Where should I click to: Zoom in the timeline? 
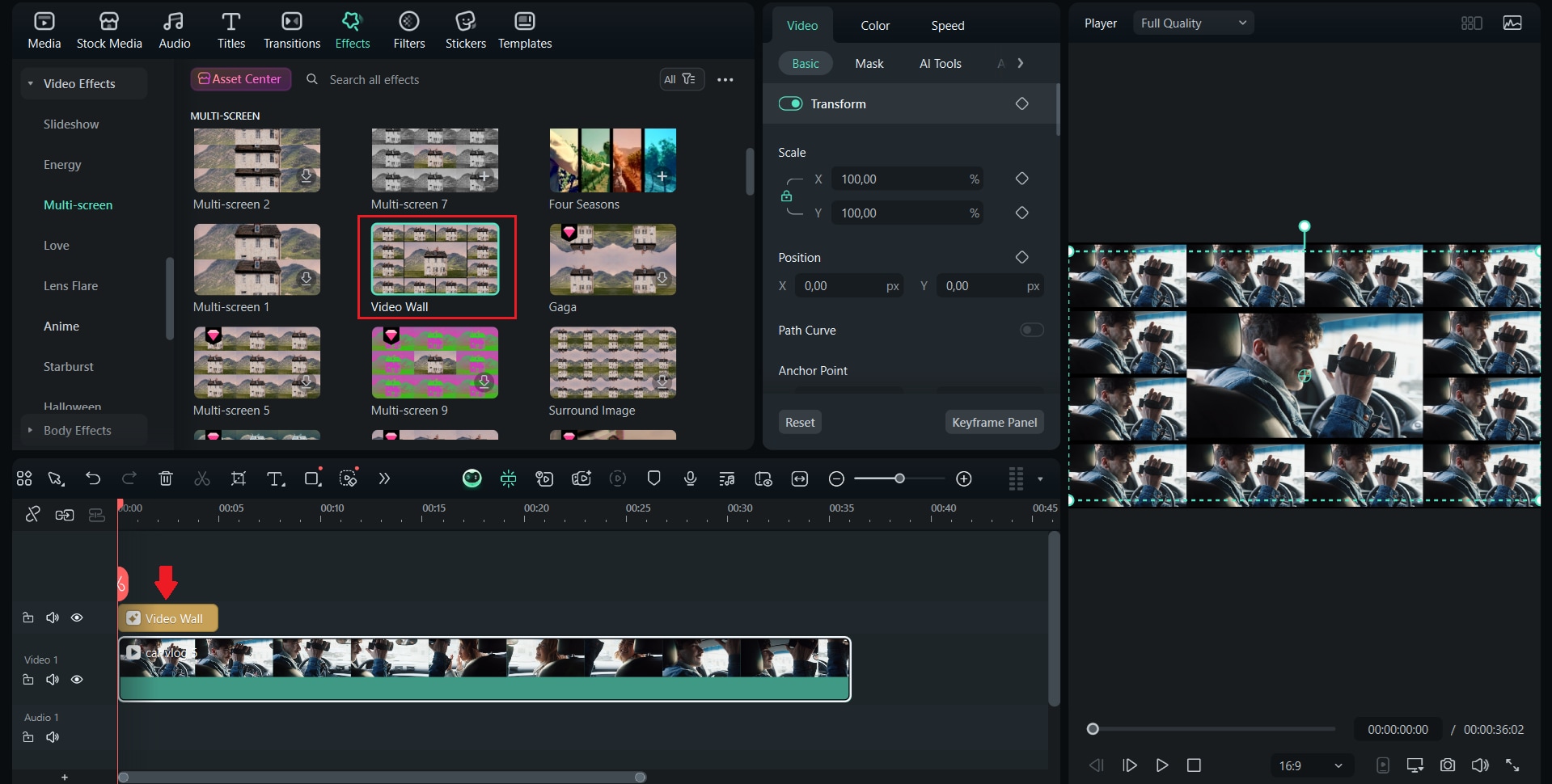point(964,479)
